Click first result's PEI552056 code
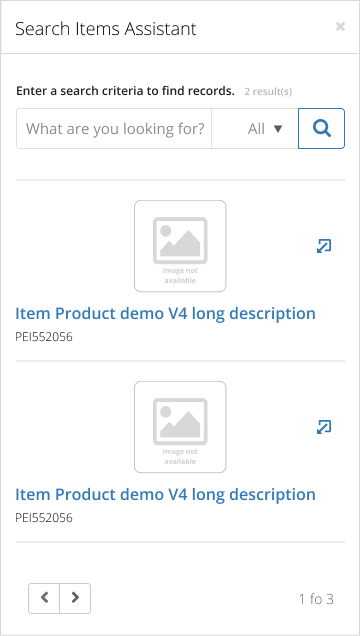This screenshot has width=360, height=636. coord(44,337)
